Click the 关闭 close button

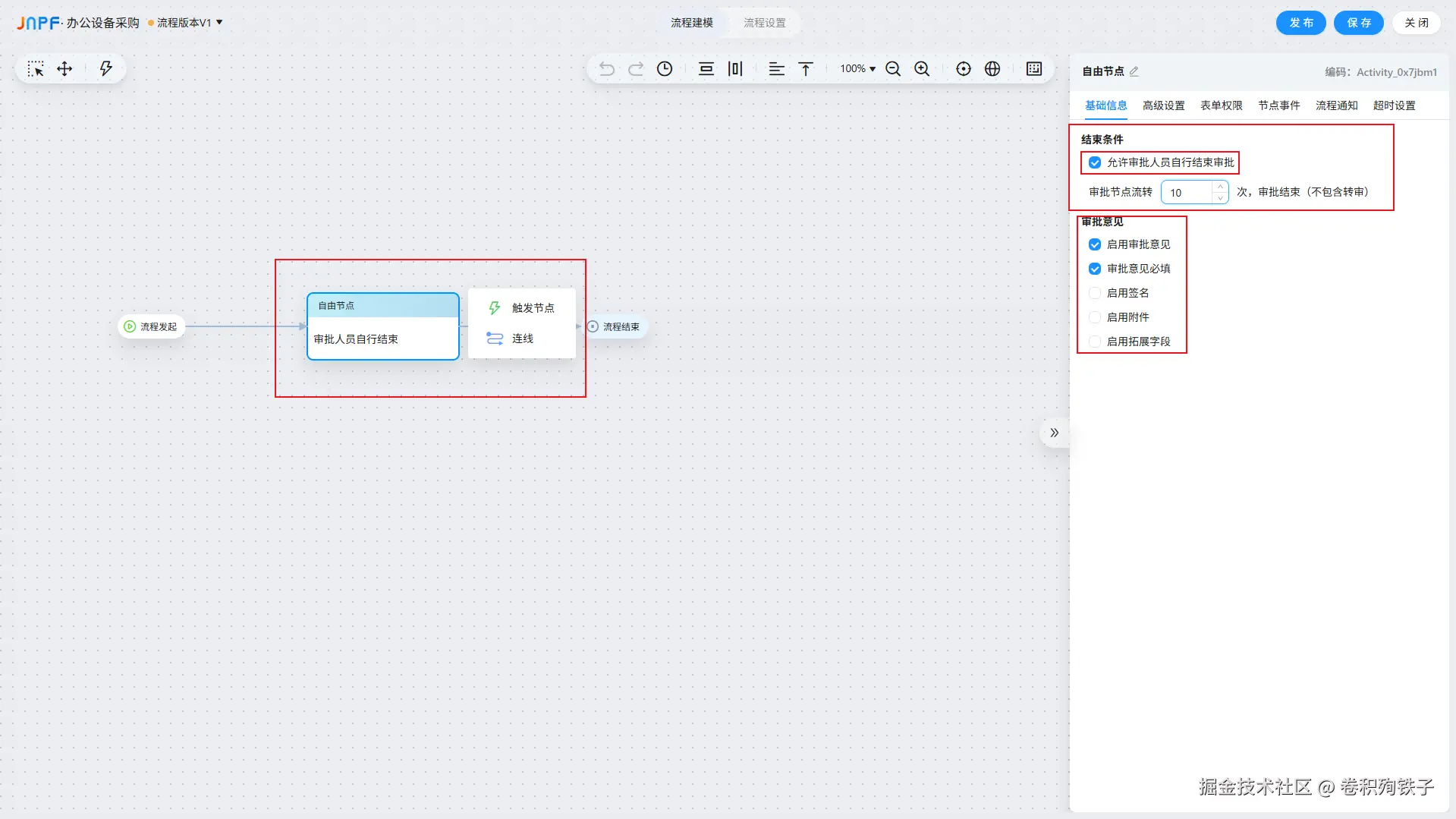pos(1416,23)
